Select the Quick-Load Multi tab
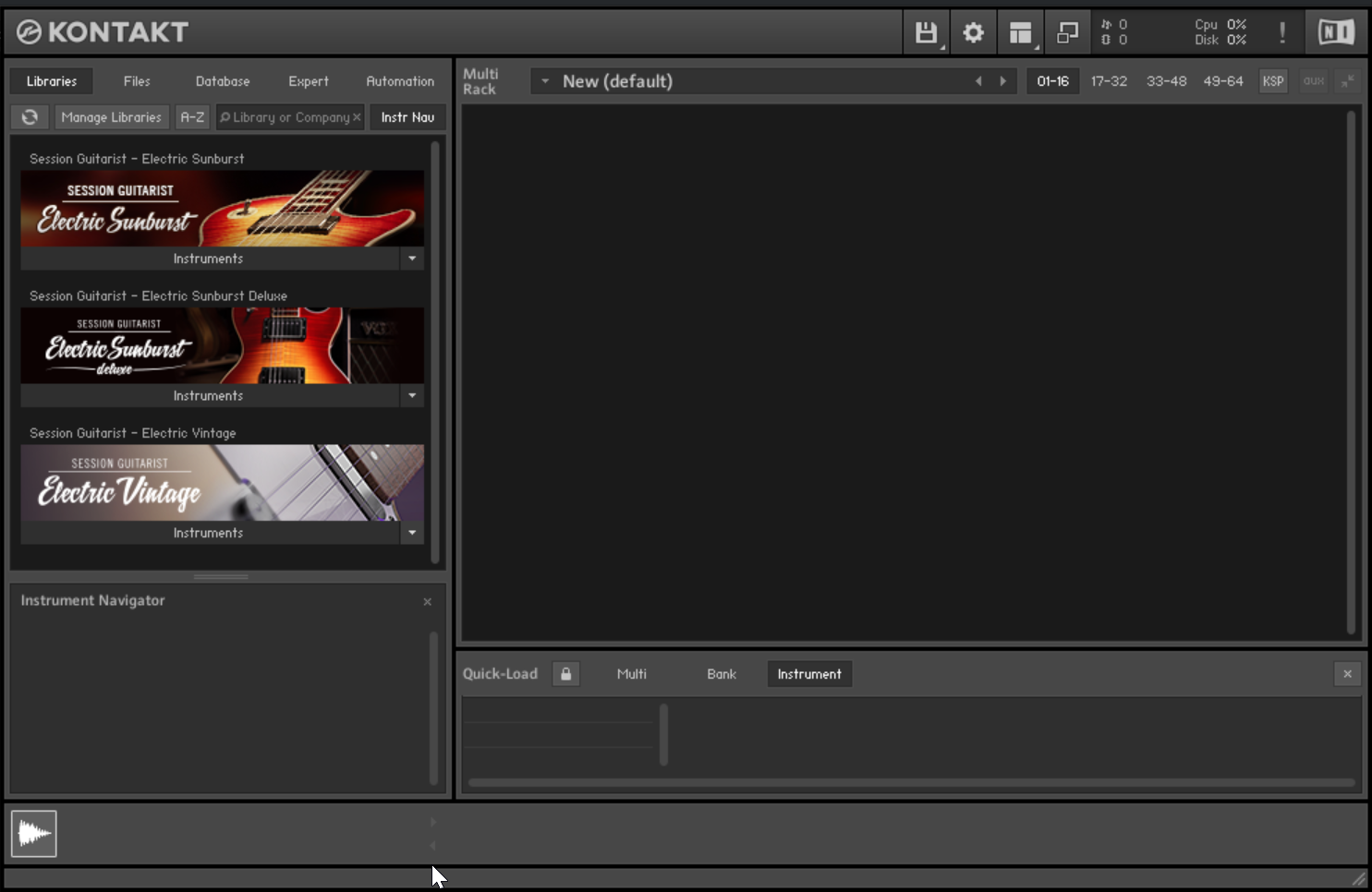Viewport: 1372px width, 892px height. click(x=632, y=674)
